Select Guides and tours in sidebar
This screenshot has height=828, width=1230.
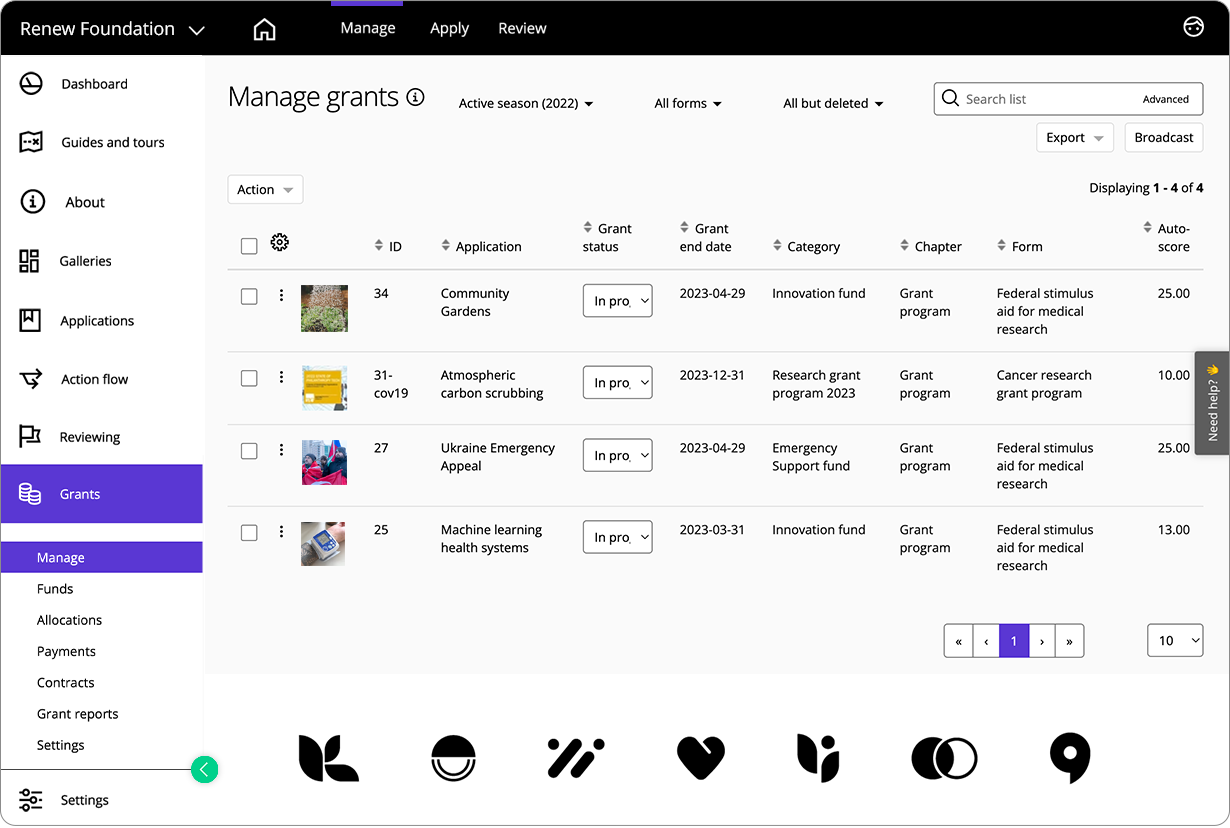click(x=110, y=142)
